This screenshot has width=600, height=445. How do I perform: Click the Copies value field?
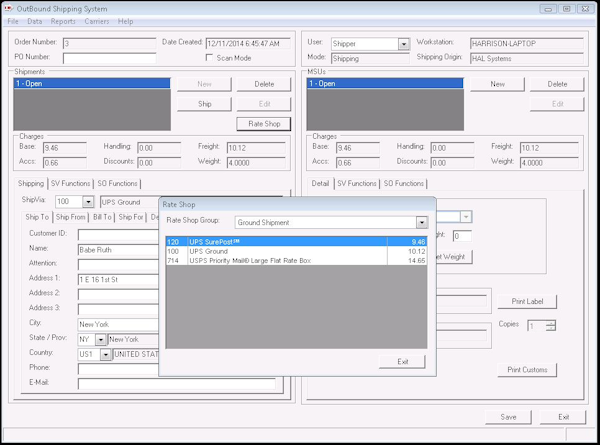point(537,326)
